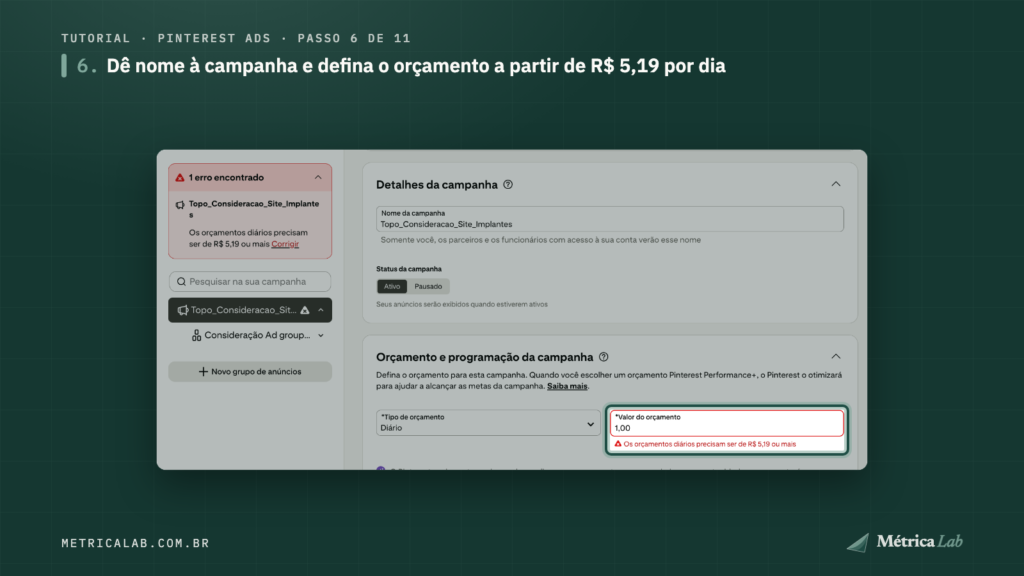Collapse the sidebar campaign row chevron

pos(321,310)
